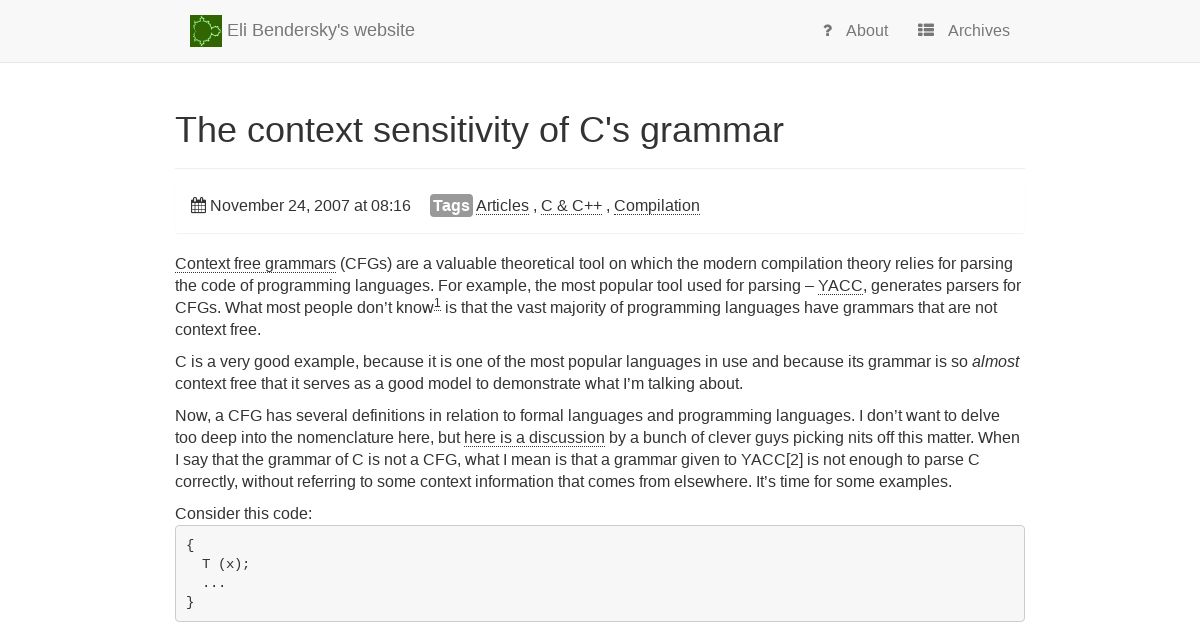Click the calendar icon near the date
This screenshot has width=1200, height=630.
pyautogui.click(x=198, y=206)
